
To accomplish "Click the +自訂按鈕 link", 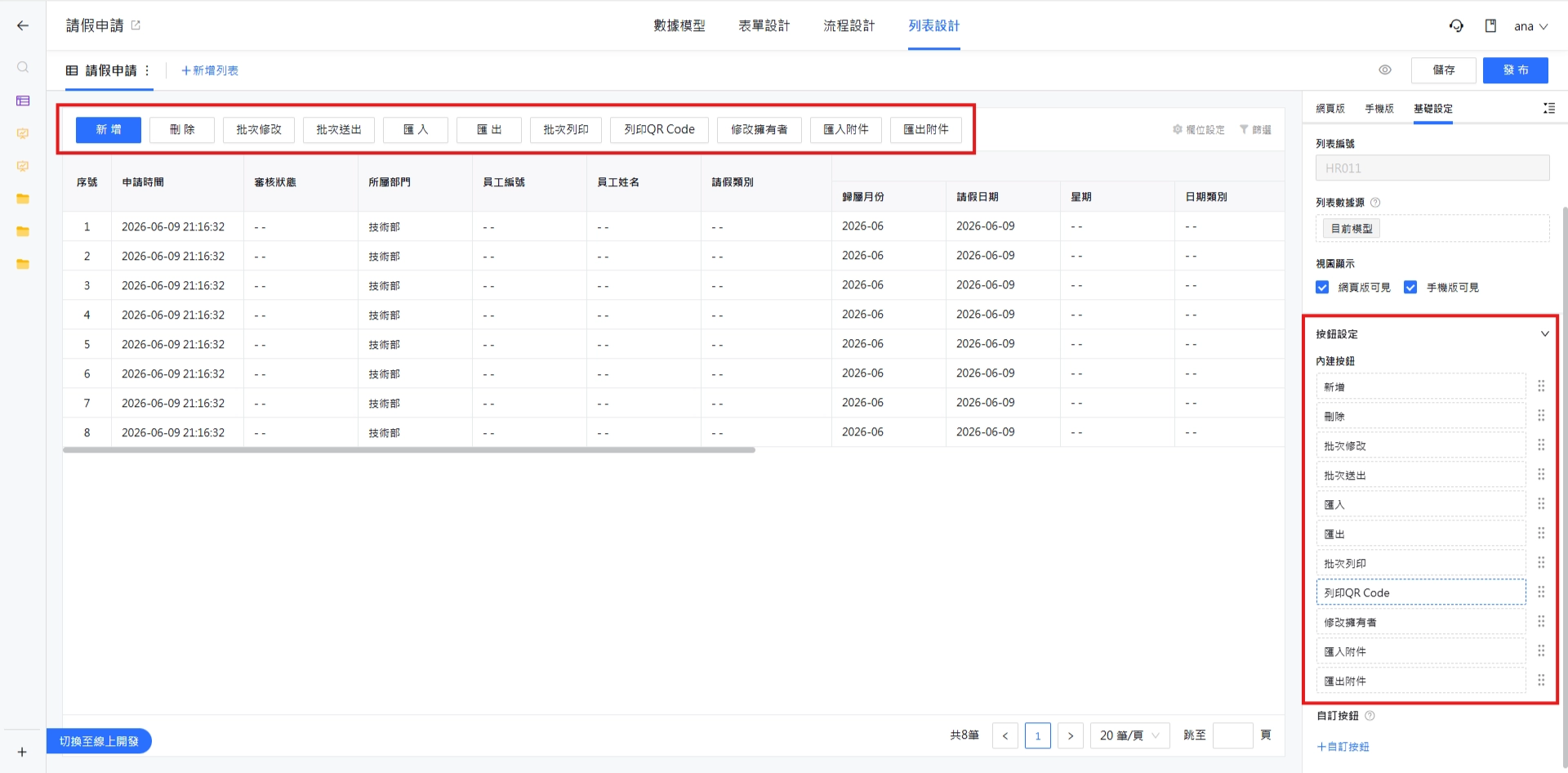I will (x=1343, y=747).
